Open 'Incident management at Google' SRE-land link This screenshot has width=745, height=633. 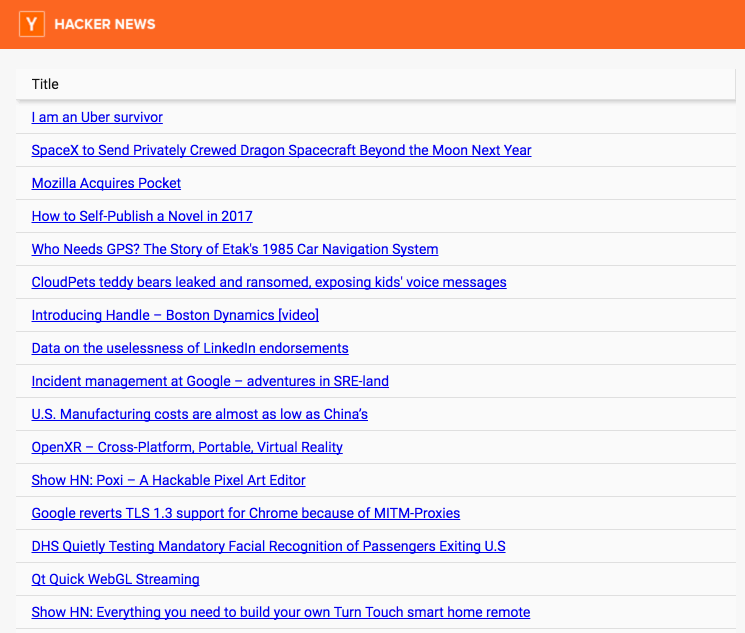click(210, 381)
